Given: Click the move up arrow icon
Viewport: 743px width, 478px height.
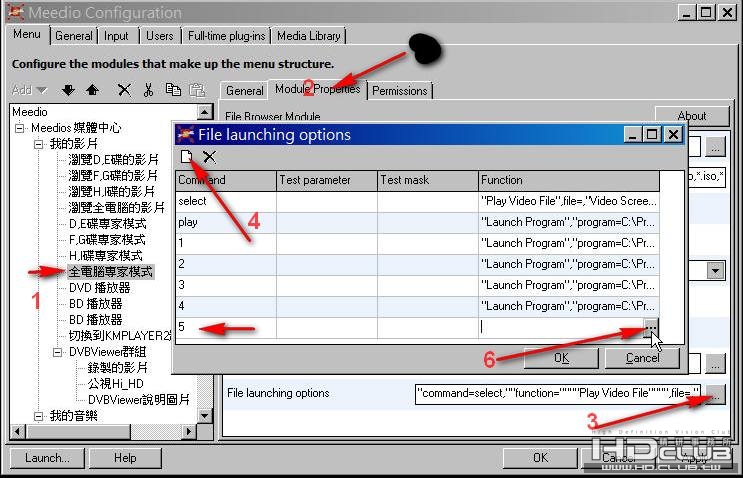Looking at the screenshot, I should point(92,90).
